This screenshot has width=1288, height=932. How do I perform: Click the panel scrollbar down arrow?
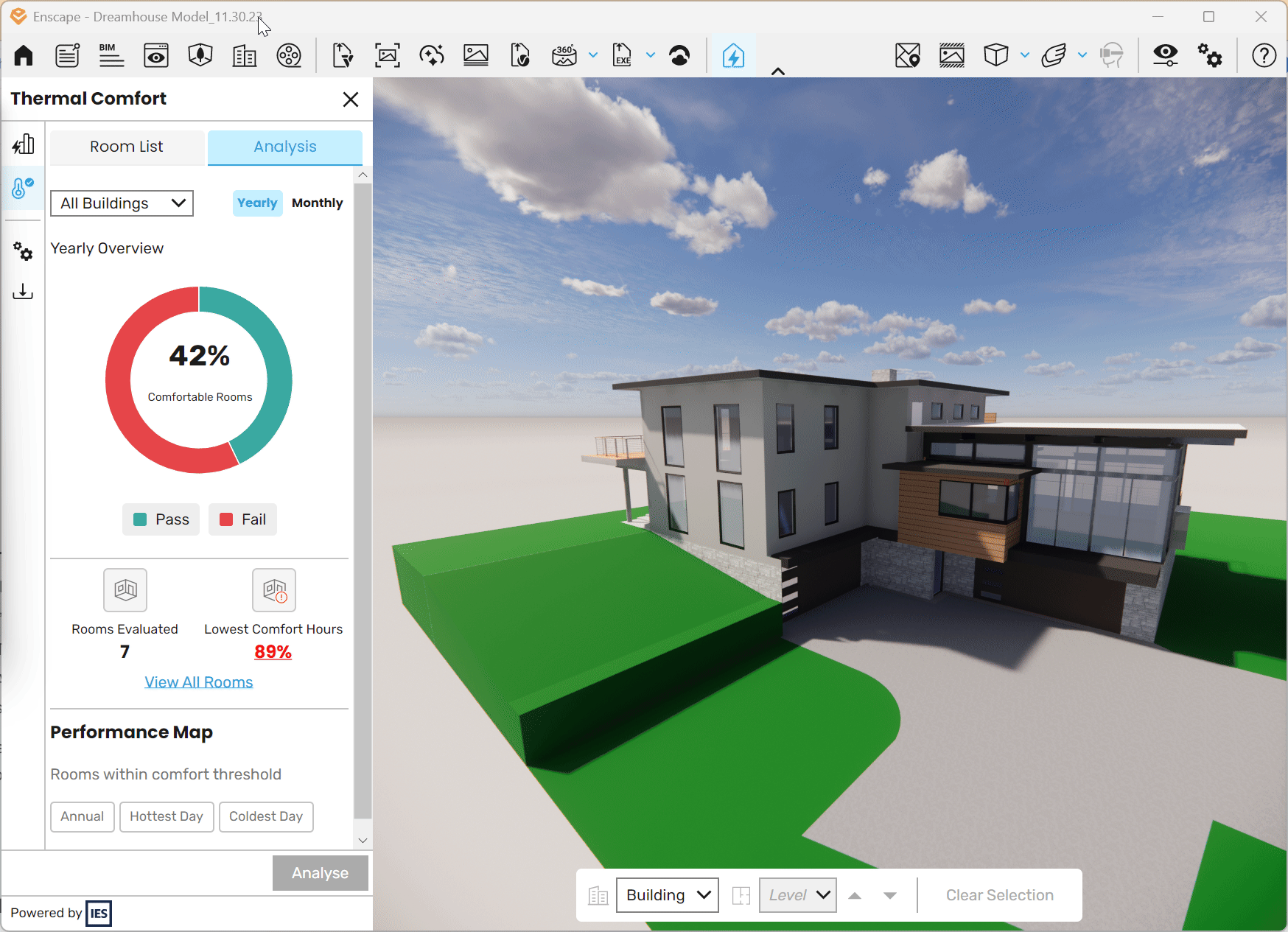click(x=363, y=840)
